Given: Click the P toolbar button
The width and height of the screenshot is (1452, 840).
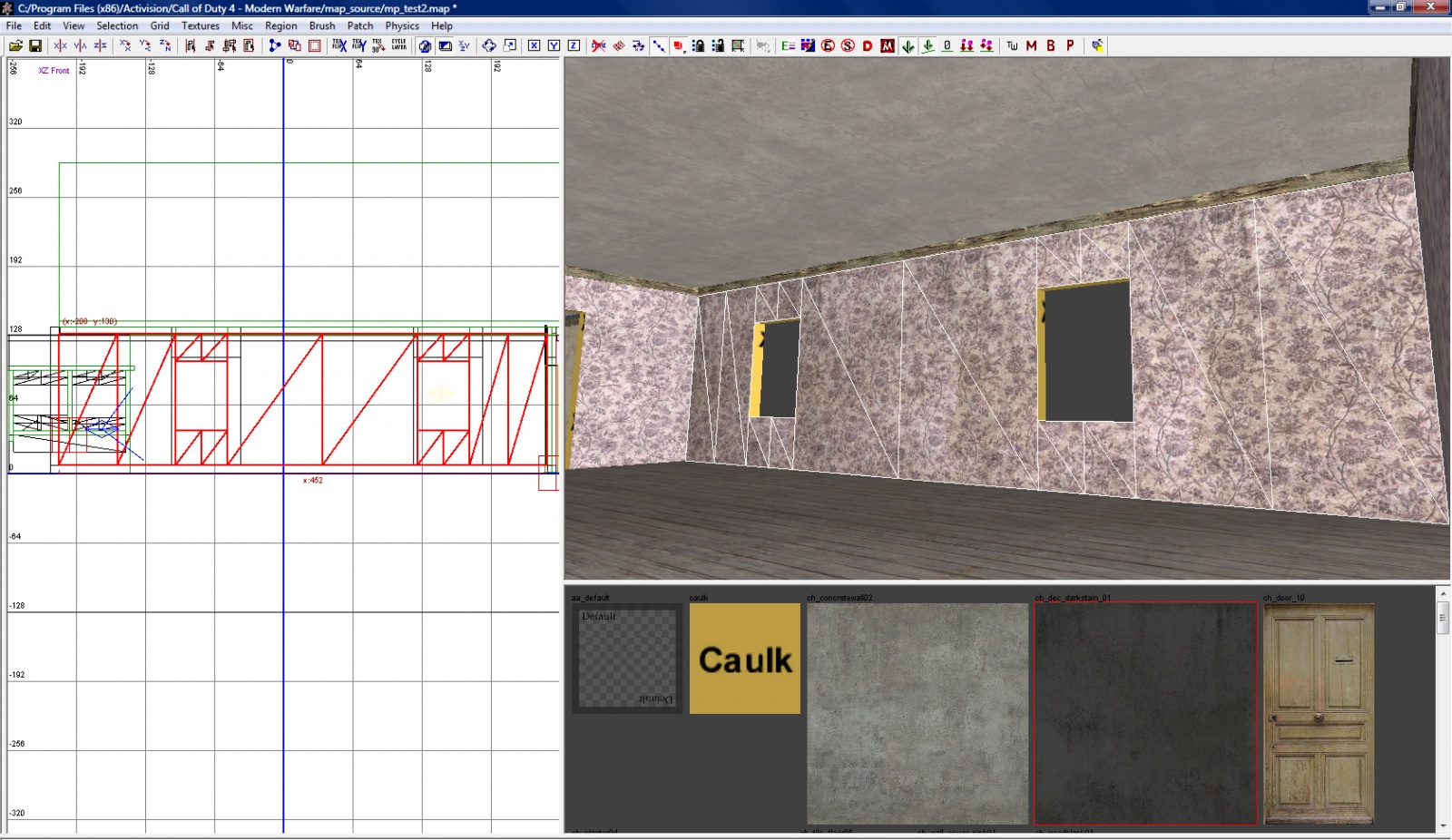Looking at the screenshot, I should coord(1070,45).
